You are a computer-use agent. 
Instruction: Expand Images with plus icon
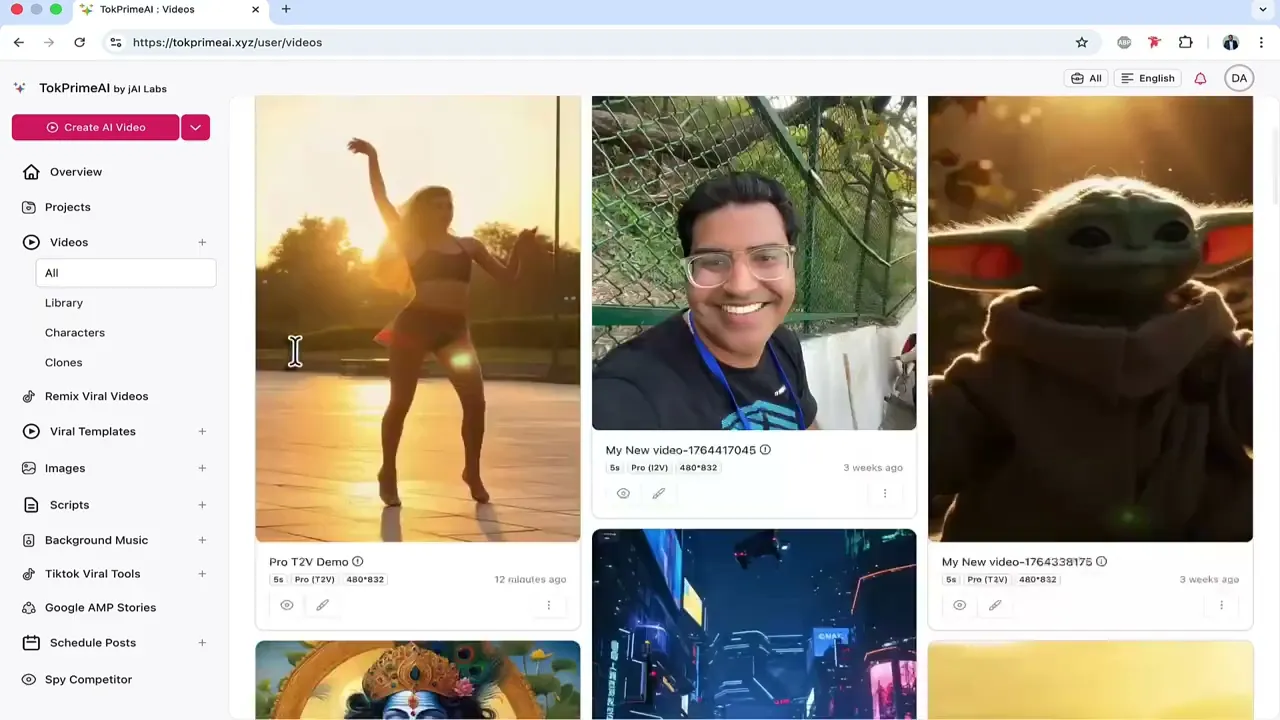[x=202, y=468]
